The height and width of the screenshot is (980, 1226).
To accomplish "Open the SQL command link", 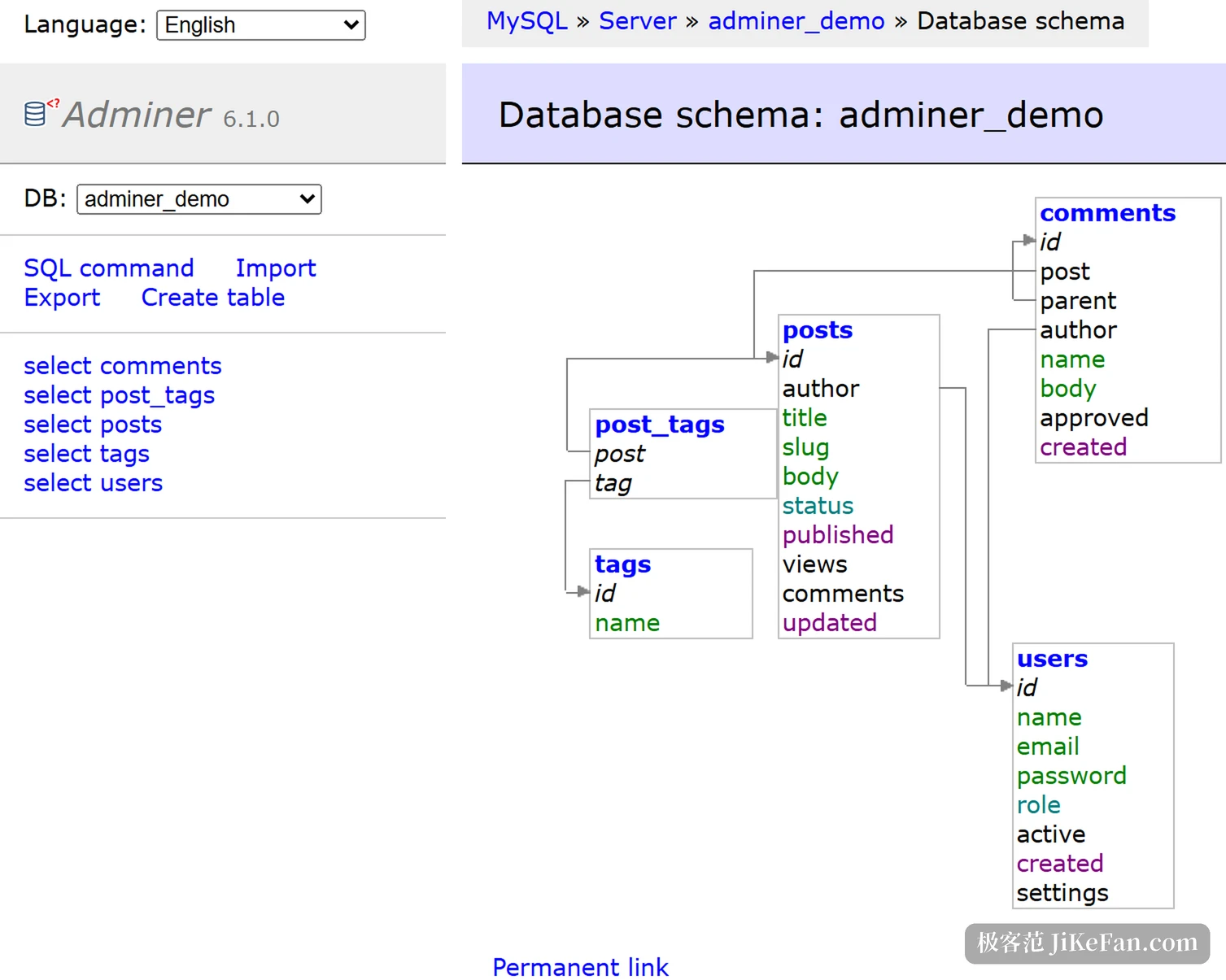I will point(109,268).
